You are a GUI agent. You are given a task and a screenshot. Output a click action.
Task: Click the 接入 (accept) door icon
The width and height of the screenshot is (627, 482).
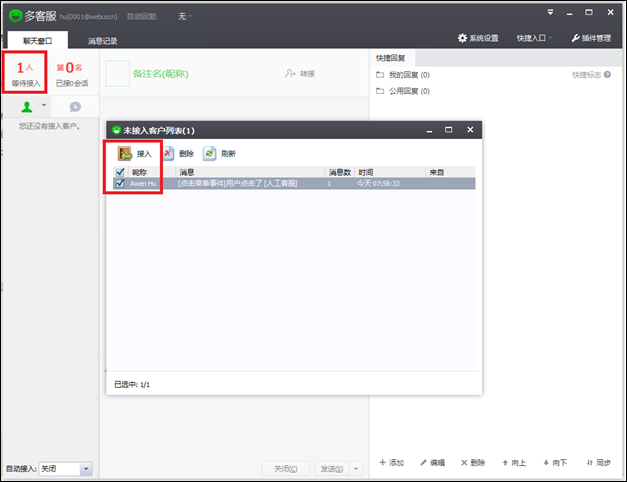coord(125,154)
